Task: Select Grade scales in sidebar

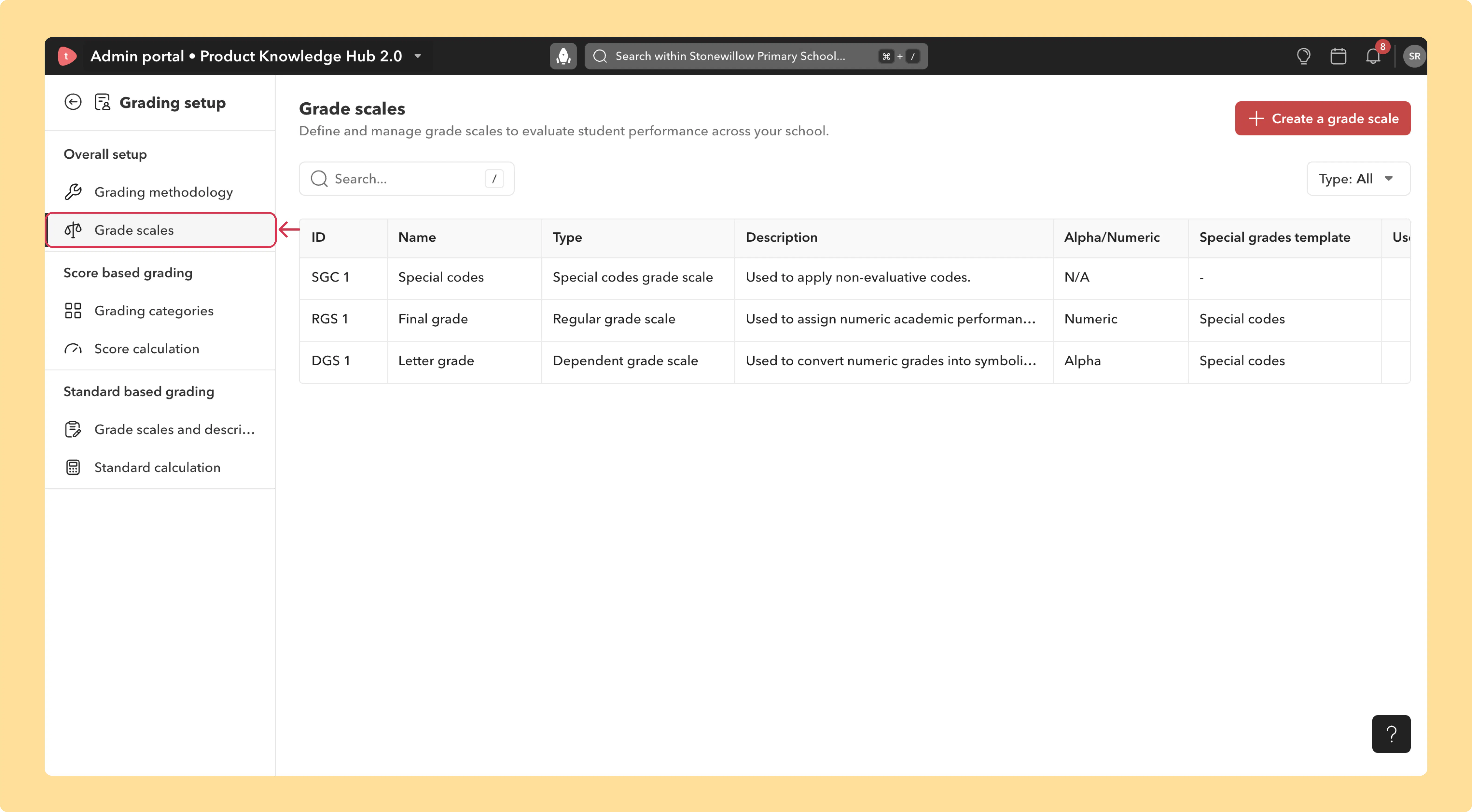Action: [x=160, y=230]
